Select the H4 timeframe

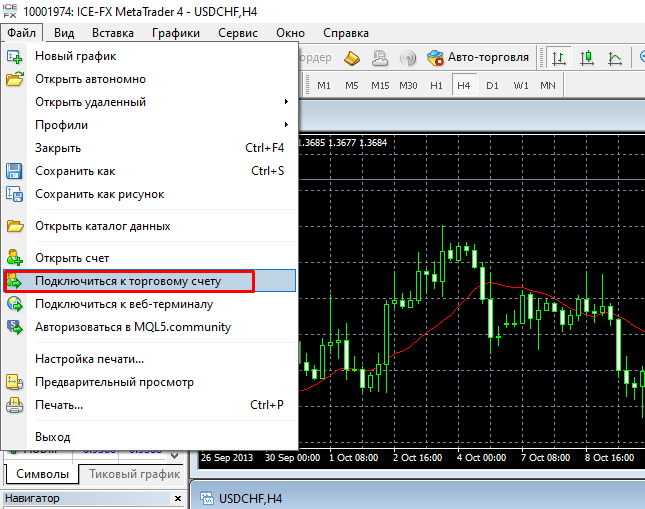tap(464, 85)
